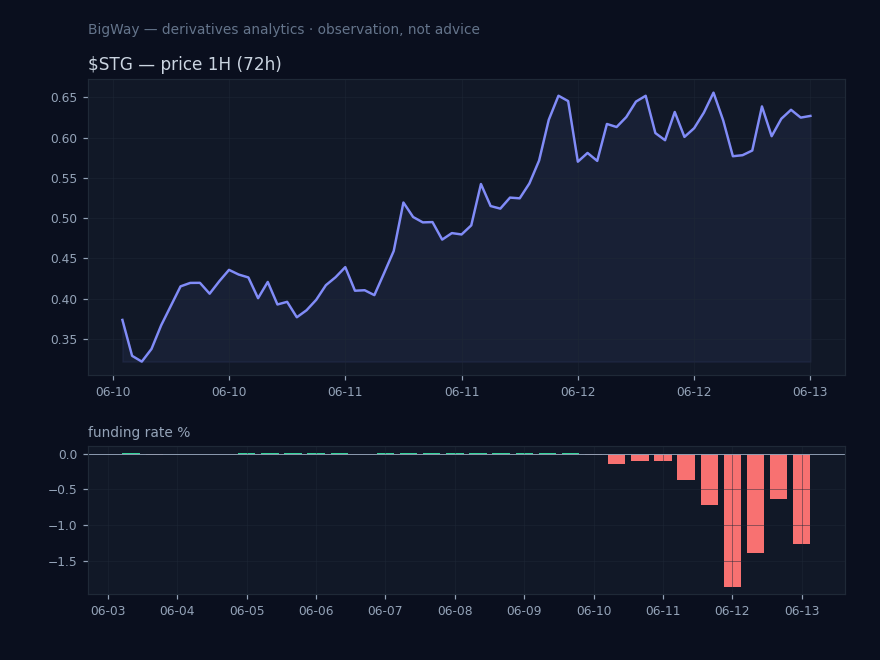Select the −0.5 funding rate axis label
This screenshot has width=880, height=660.
tap(63, 490)
